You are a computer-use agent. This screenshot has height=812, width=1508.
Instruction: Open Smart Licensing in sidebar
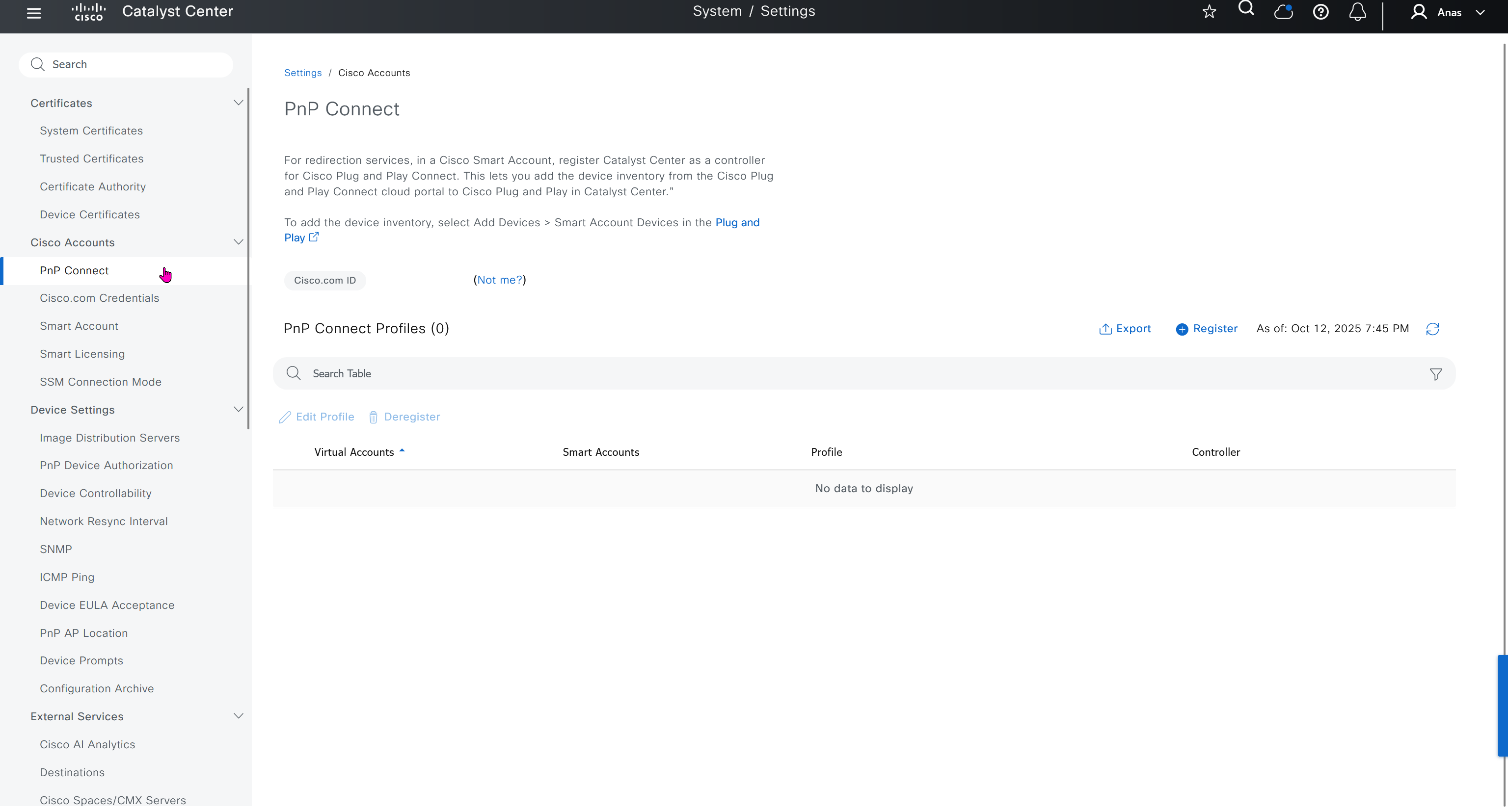click(82, 354)
